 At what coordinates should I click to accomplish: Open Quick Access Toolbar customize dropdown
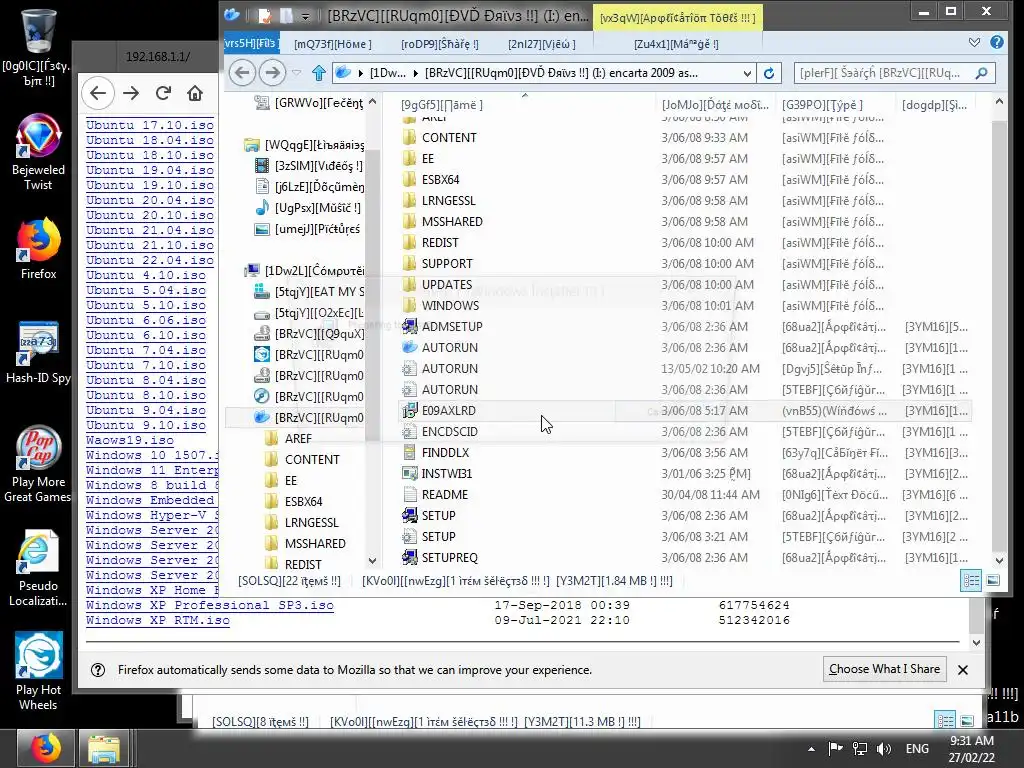(x=305, y=15)
